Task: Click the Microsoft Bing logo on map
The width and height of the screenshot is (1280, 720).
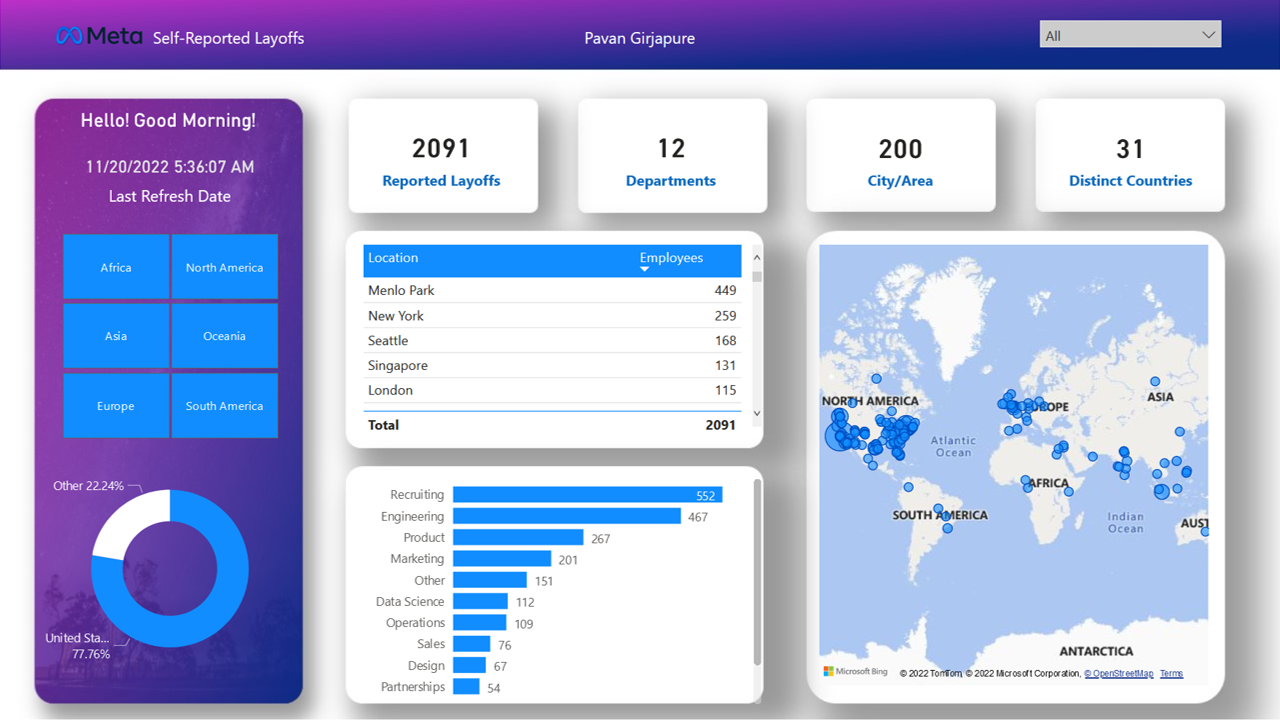Action: (855, 672)
